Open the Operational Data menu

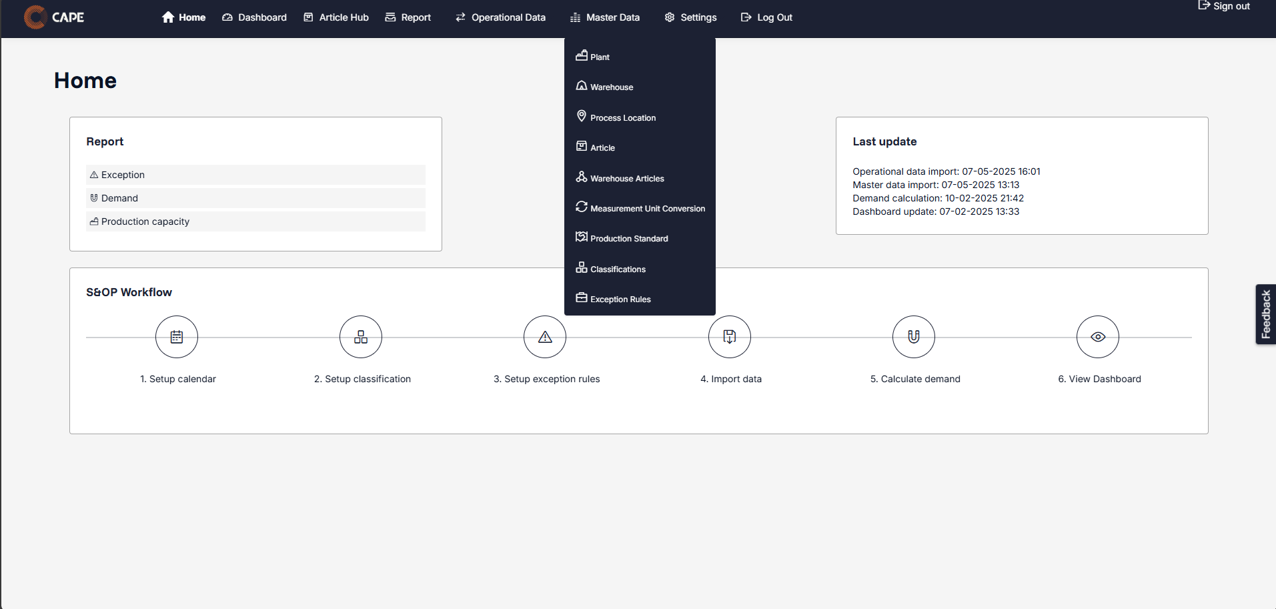tap(500, 17)
